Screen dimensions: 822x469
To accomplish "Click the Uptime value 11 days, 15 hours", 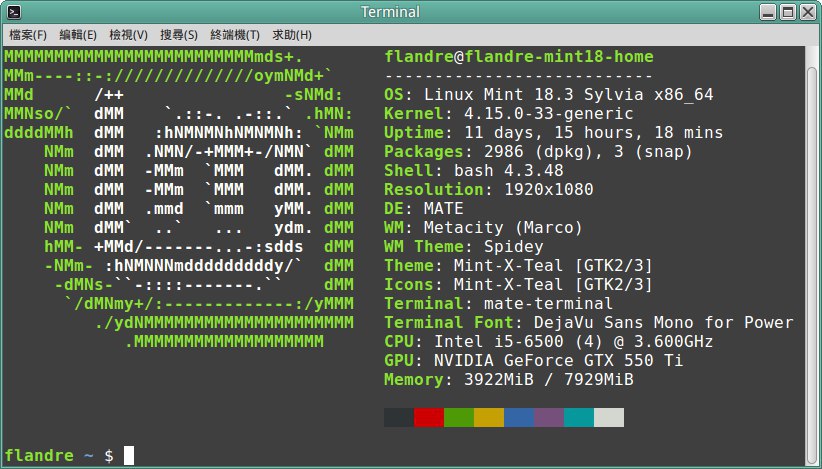I will click(x=593, y=133).
